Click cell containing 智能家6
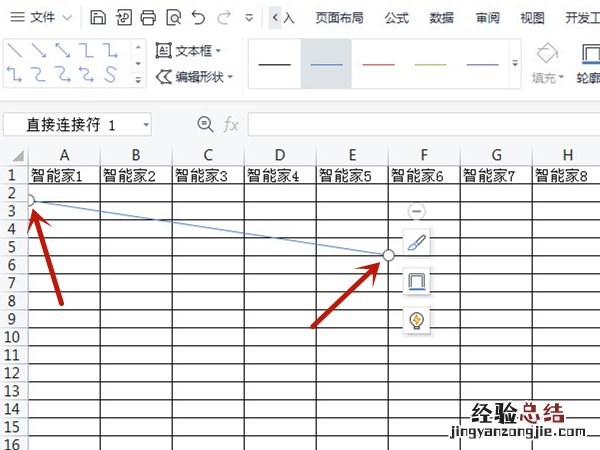Viewport: 600px width, 450px height. (424, 176)
